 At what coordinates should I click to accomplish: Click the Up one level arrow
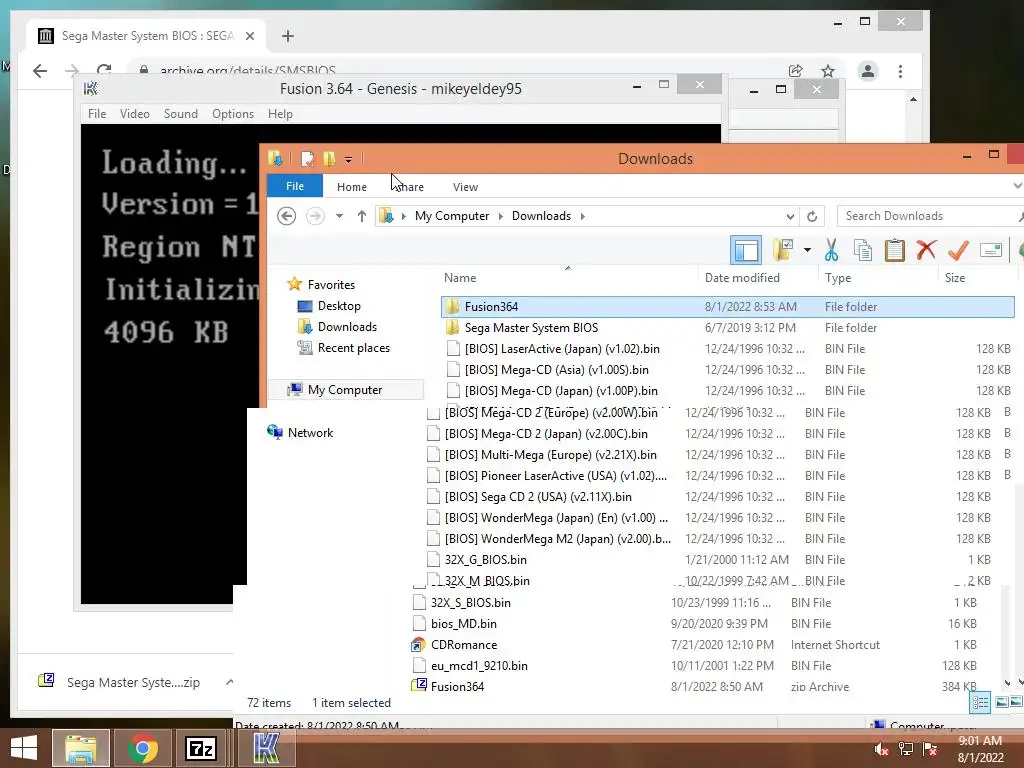coord(362,216)
